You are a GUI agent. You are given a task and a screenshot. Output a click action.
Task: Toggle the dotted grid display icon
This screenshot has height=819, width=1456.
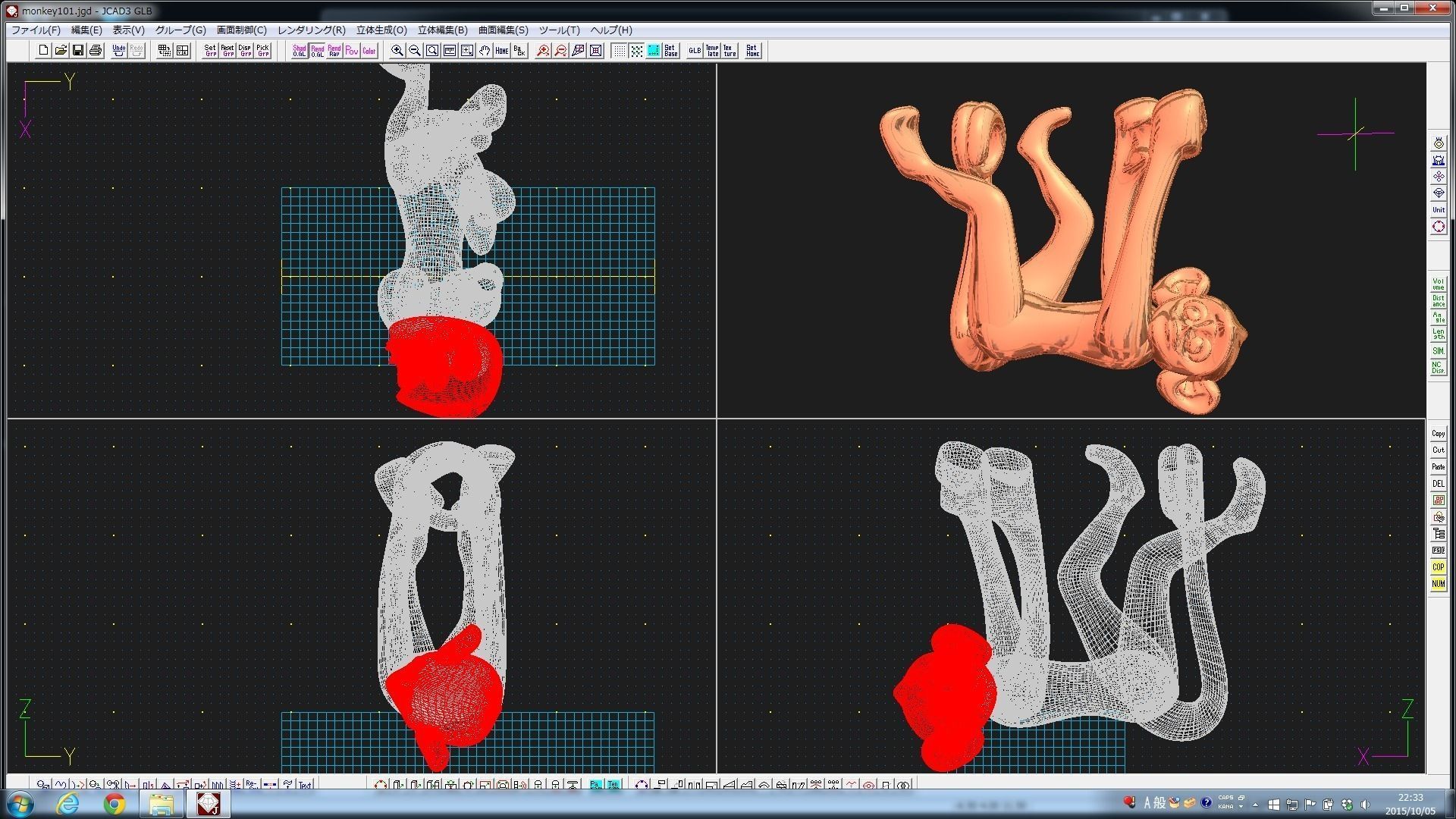619,51
